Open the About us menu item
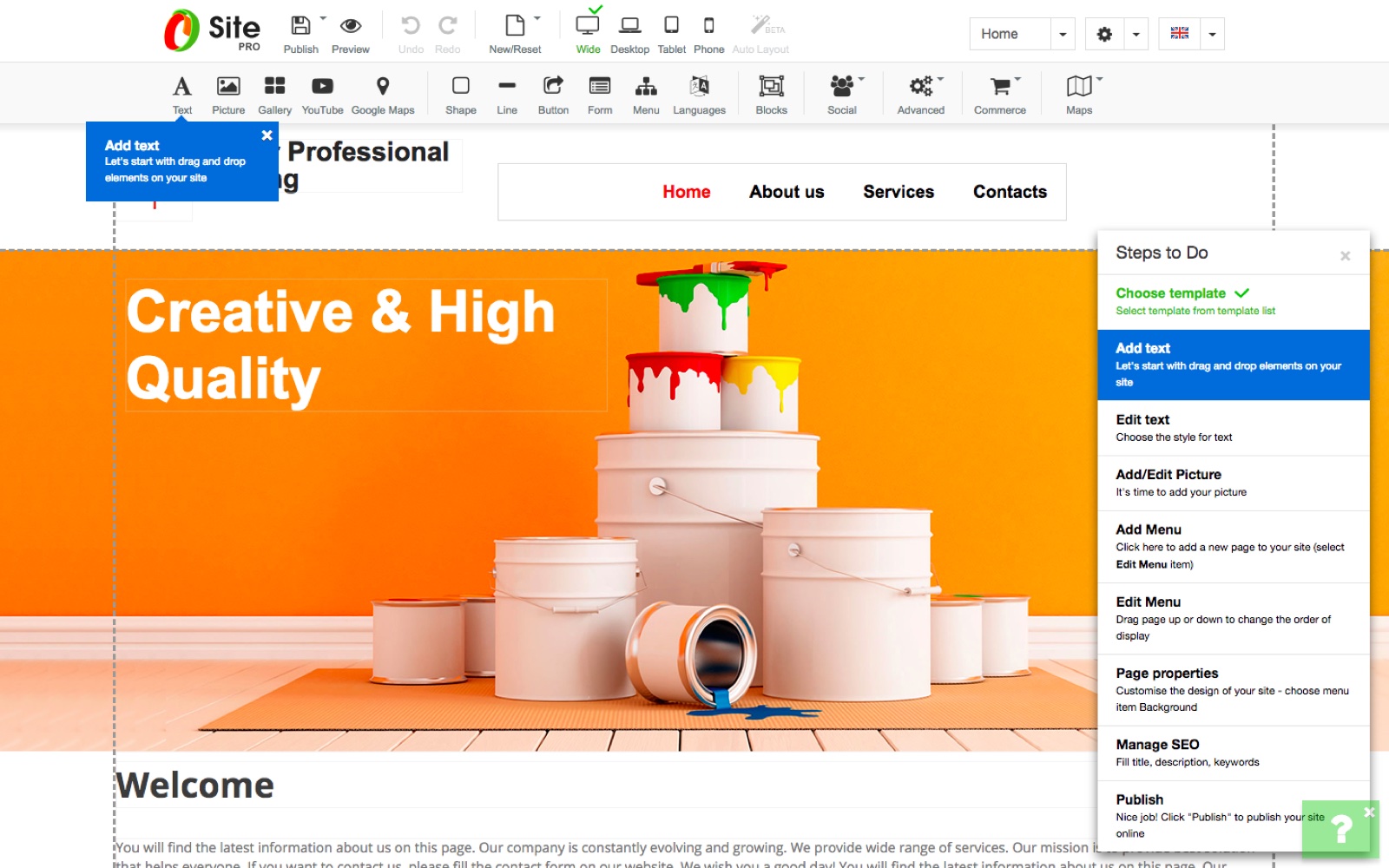The width and height of the screenshot is (1389, 868). coord(787,192)
